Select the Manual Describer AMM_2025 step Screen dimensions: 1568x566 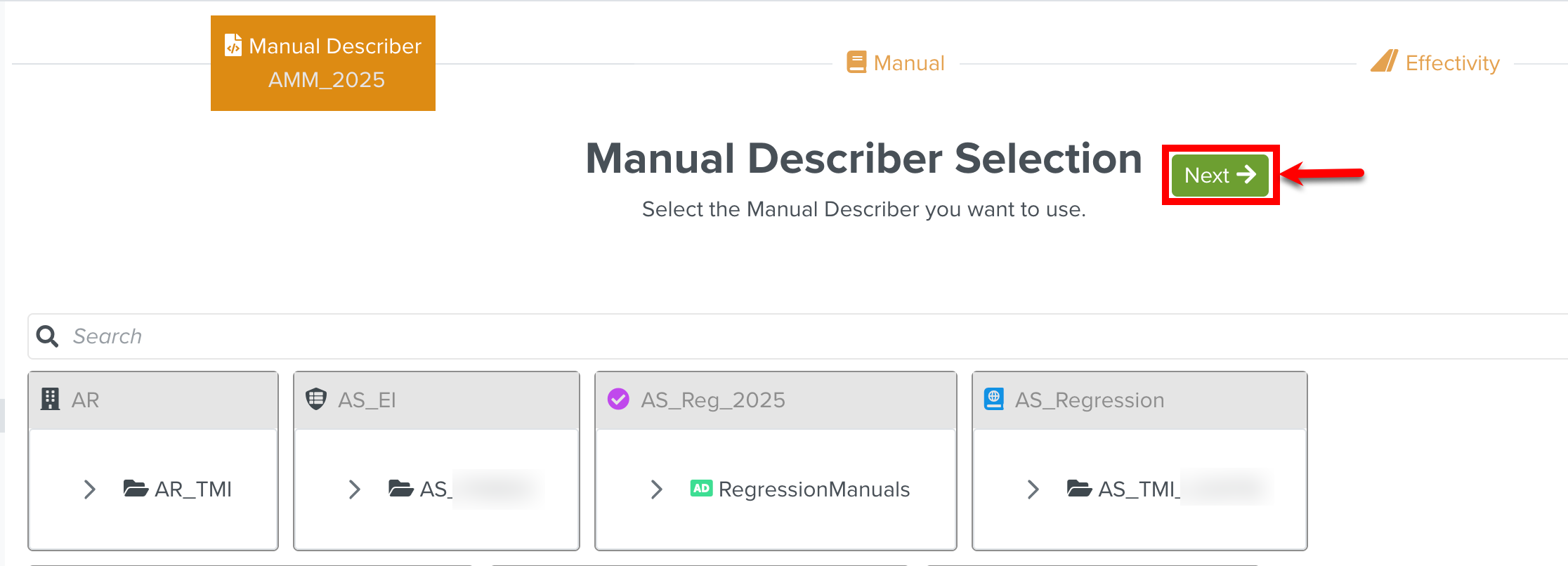[323, 63]
